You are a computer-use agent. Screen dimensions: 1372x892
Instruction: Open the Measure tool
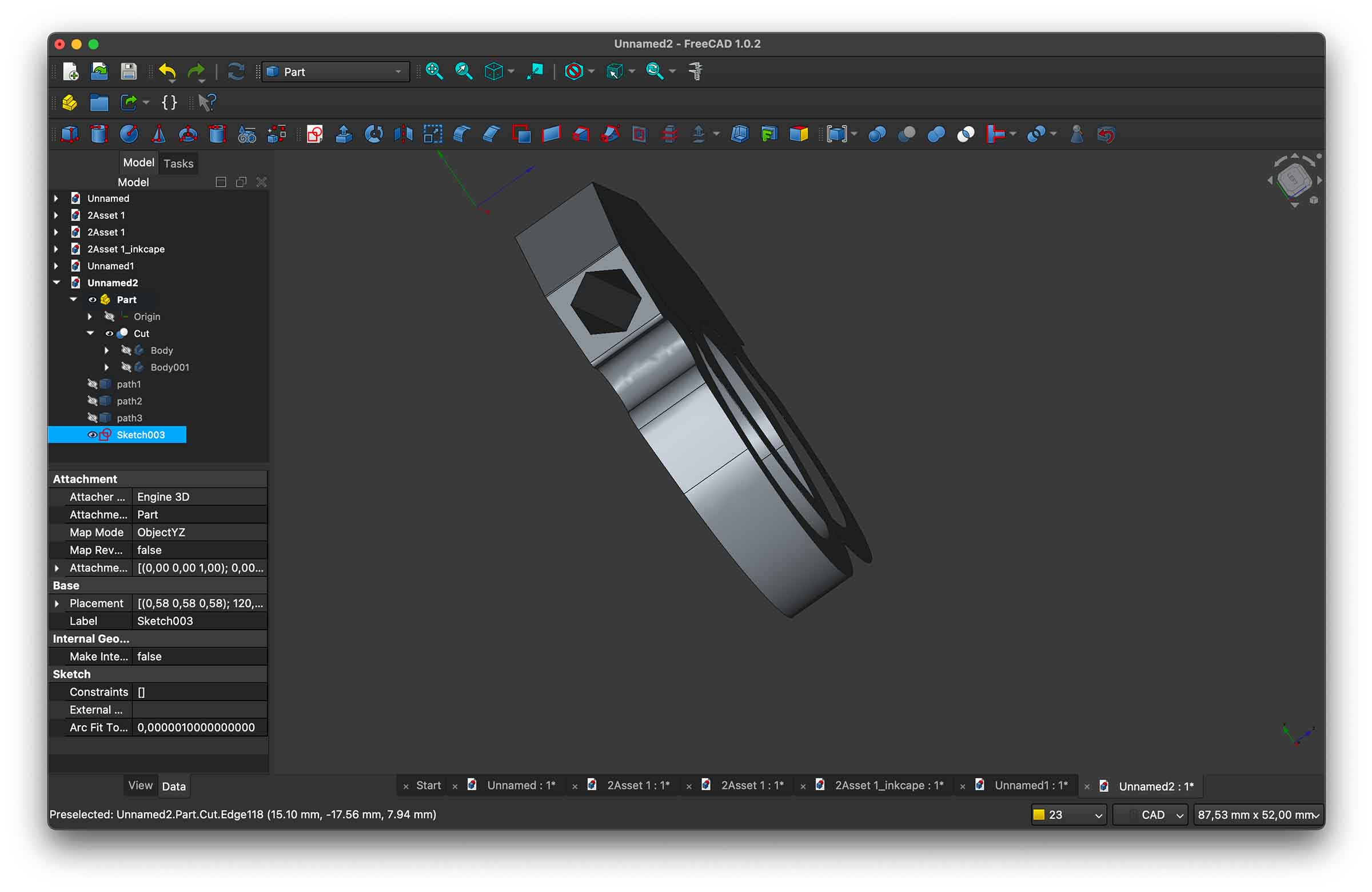click(696, 71)
